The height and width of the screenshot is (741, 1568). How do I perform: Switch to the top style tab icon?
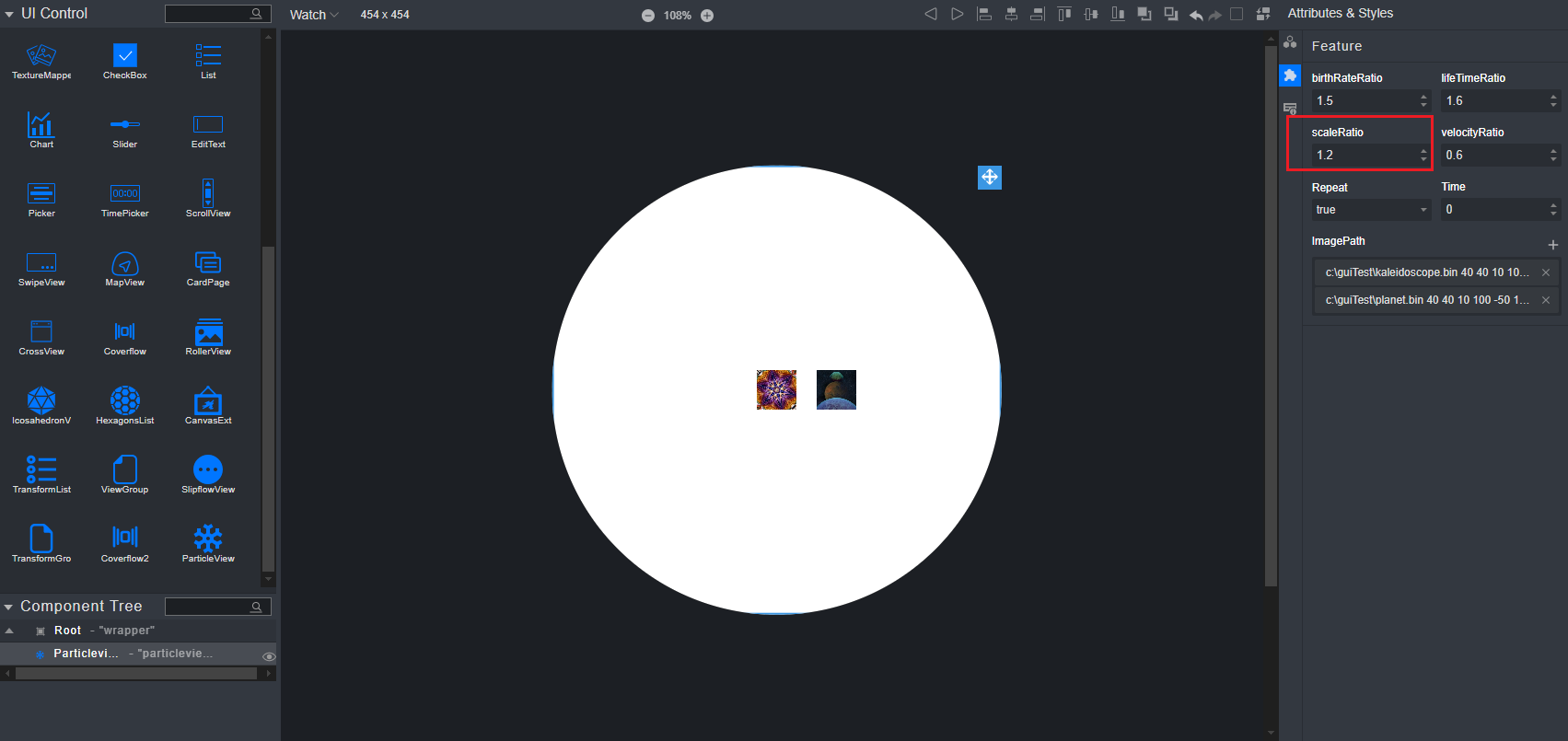(x=1290, y=42)
